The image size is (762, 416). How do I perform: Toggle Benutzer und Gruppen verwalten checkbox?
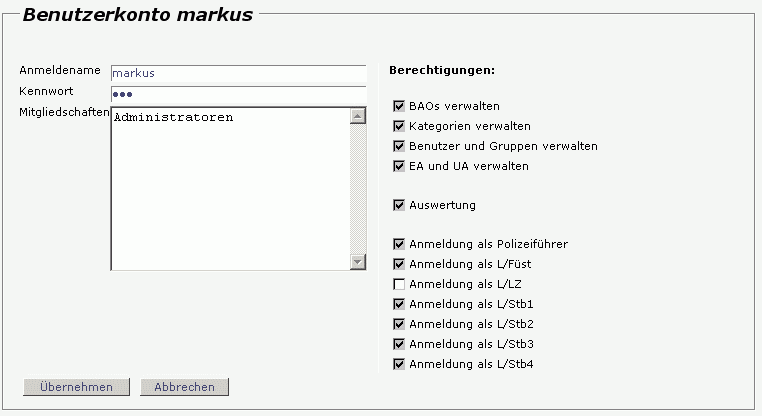[x=399, y=146]
